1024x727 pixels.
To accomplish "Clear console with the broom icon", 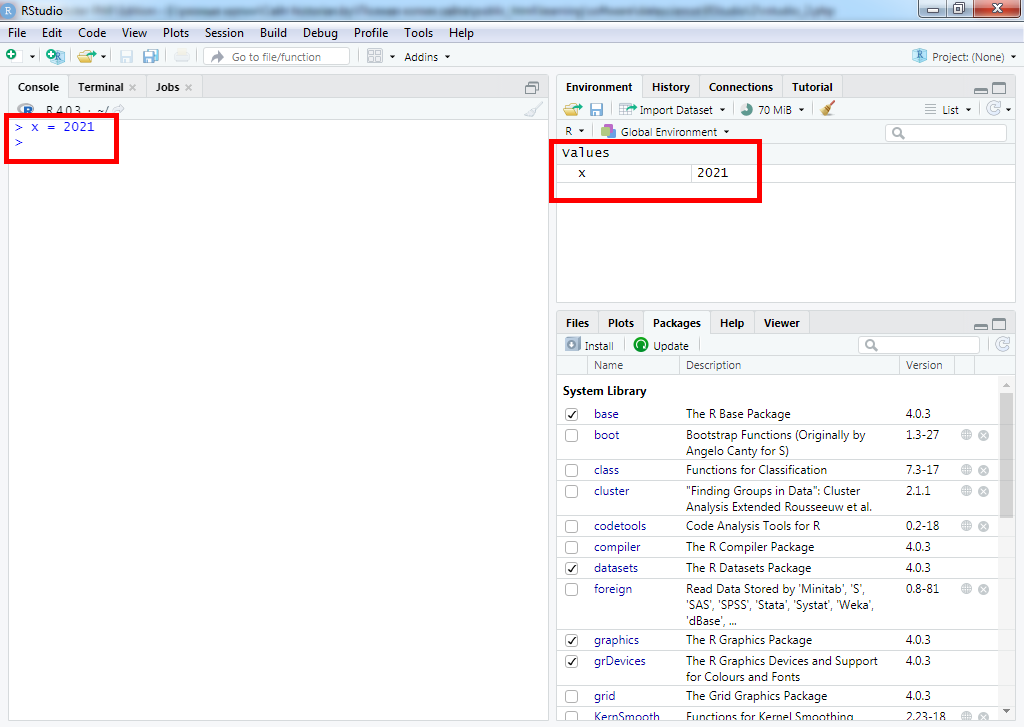I will point(533,110).
